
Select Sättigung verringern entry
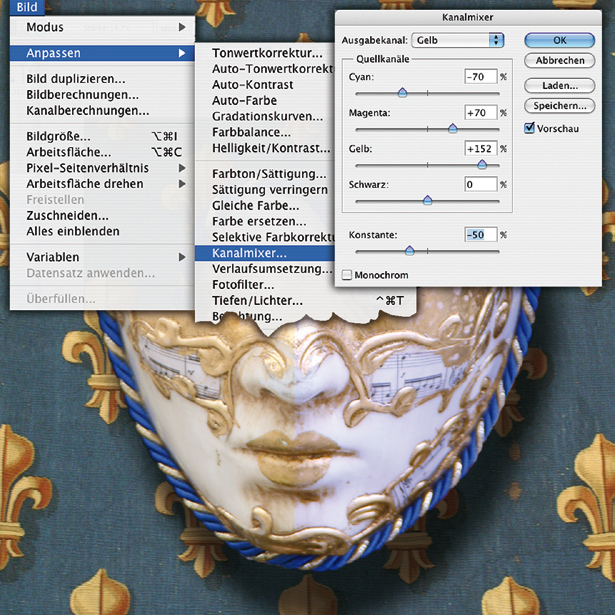coord(270,190)
